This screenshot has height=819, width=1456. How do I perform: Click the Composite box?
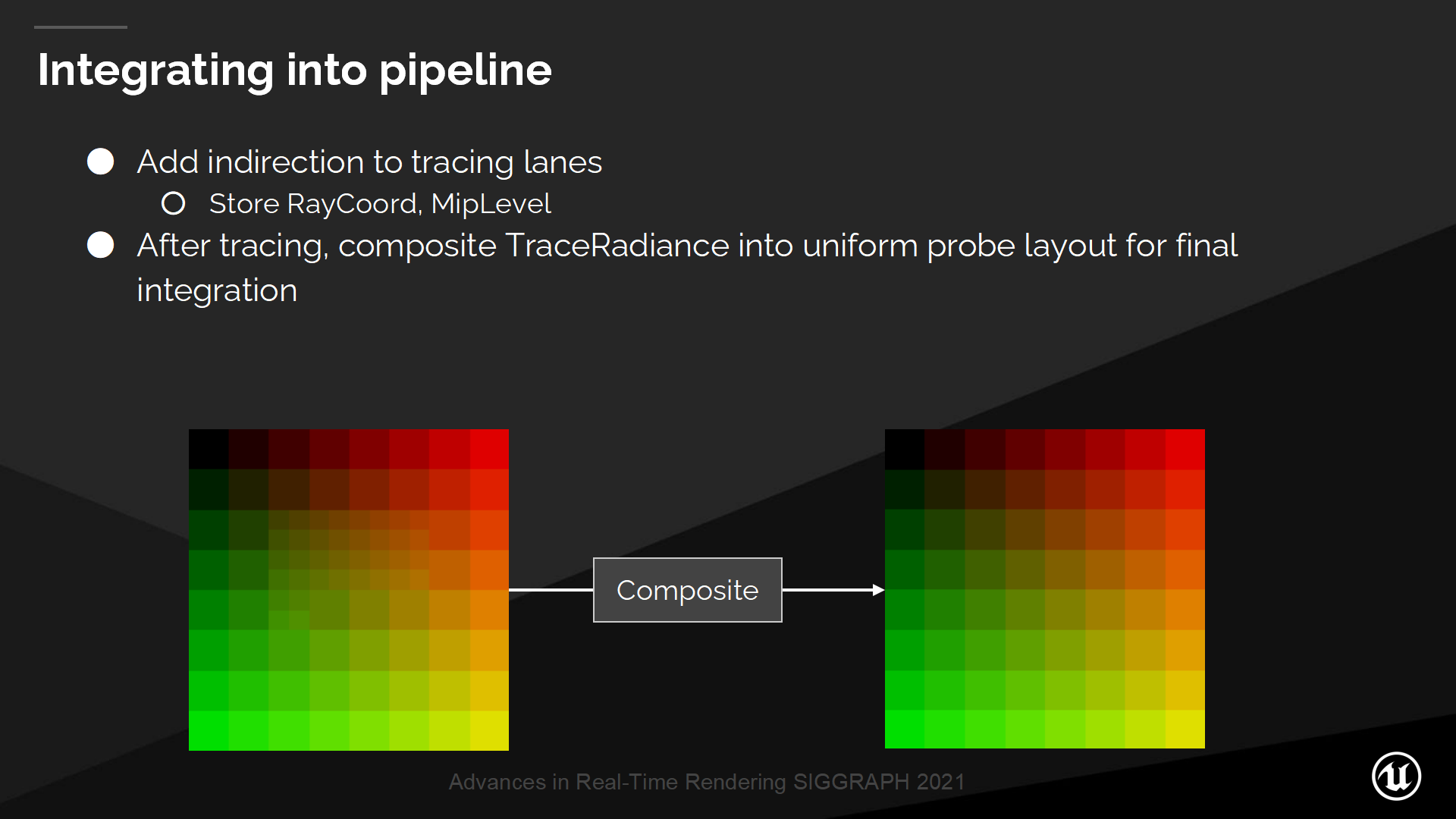click(687, 590)
